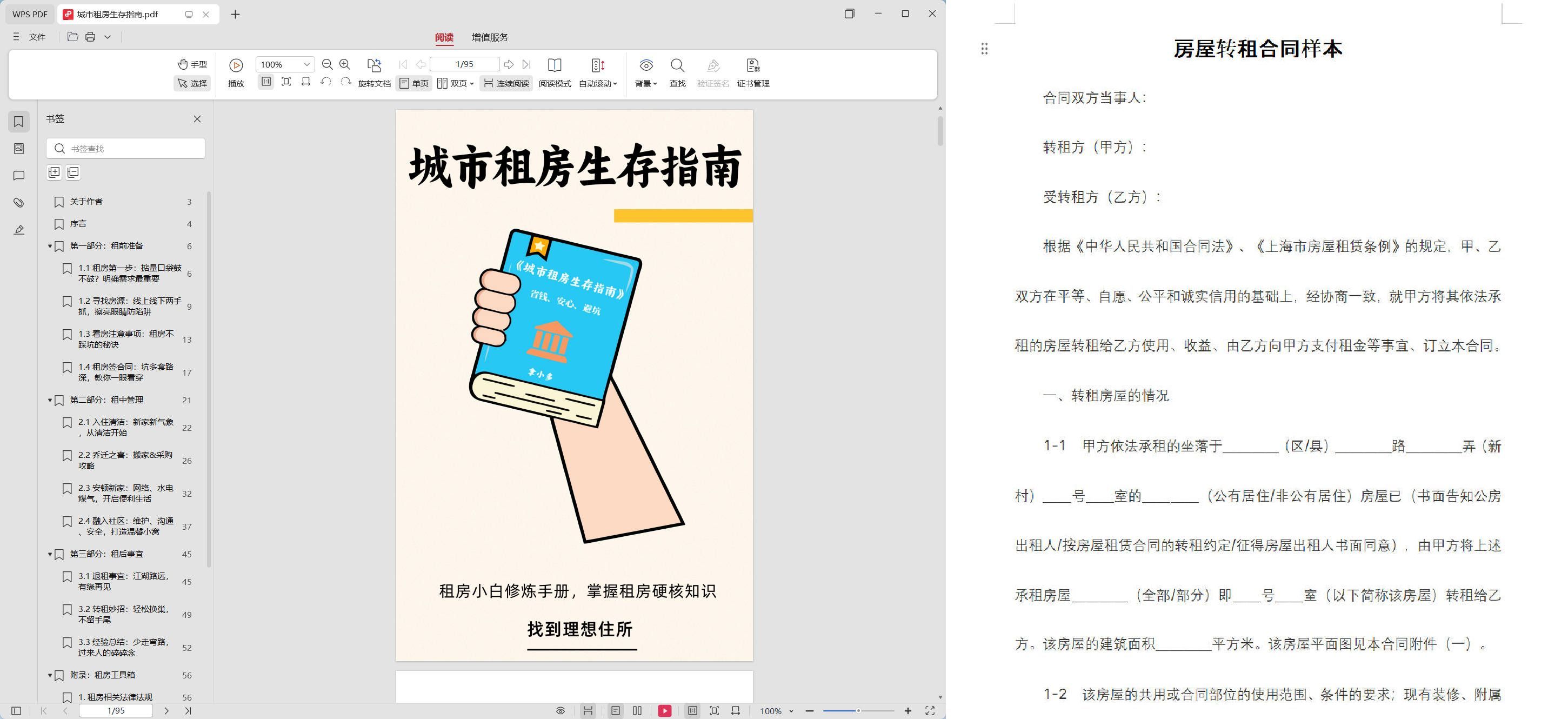The image size is (1568, 719).
Task: Select the Hand tool (手型)
Action: tap(192, 64)
